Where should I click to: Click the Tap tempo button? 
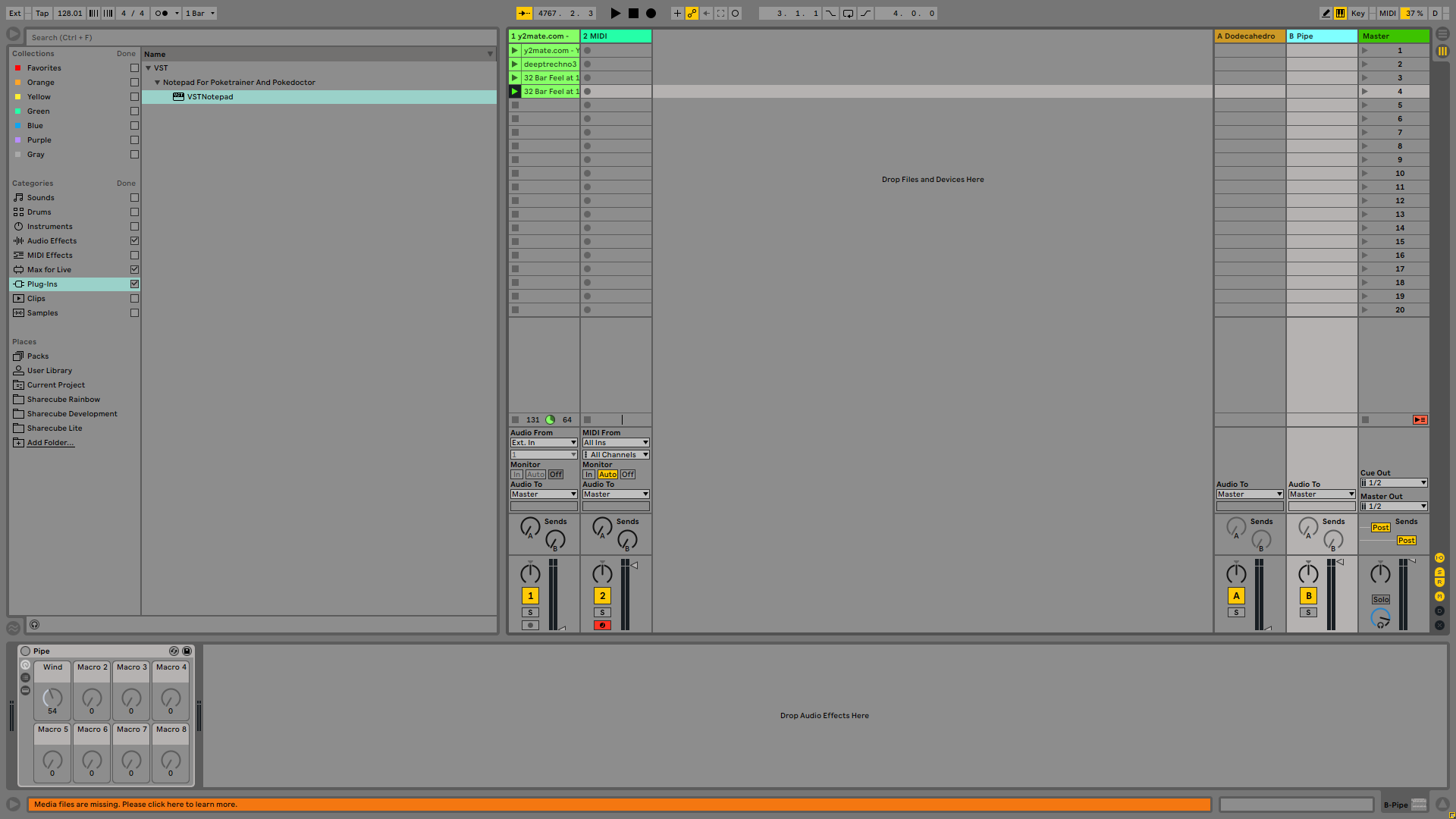(x=42, y=13)
